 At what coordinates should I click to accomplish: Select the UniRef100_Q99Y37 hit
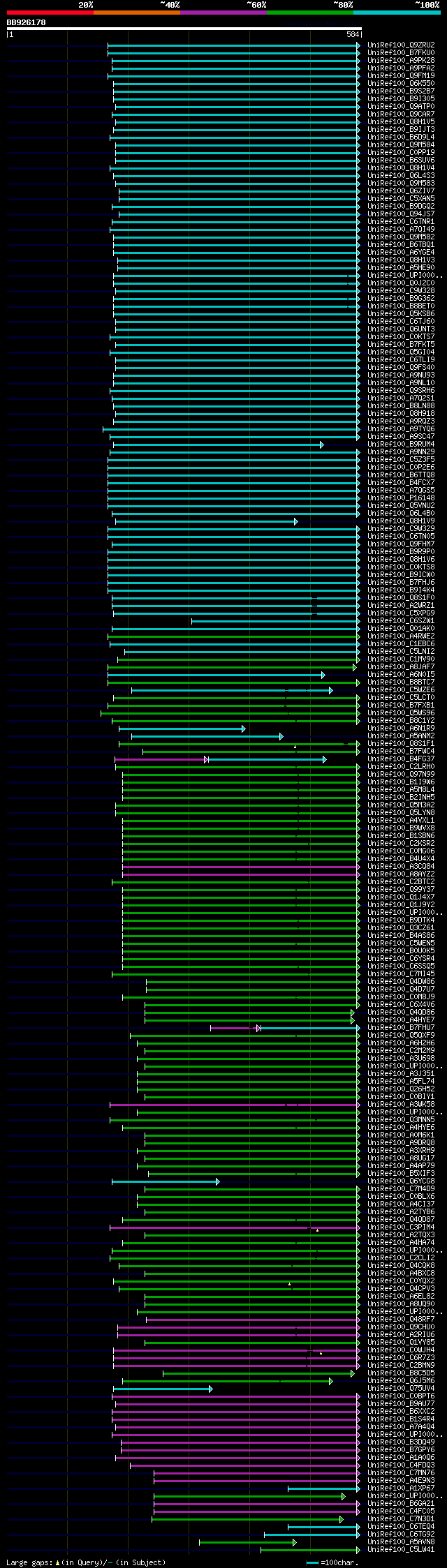point(401,889)
